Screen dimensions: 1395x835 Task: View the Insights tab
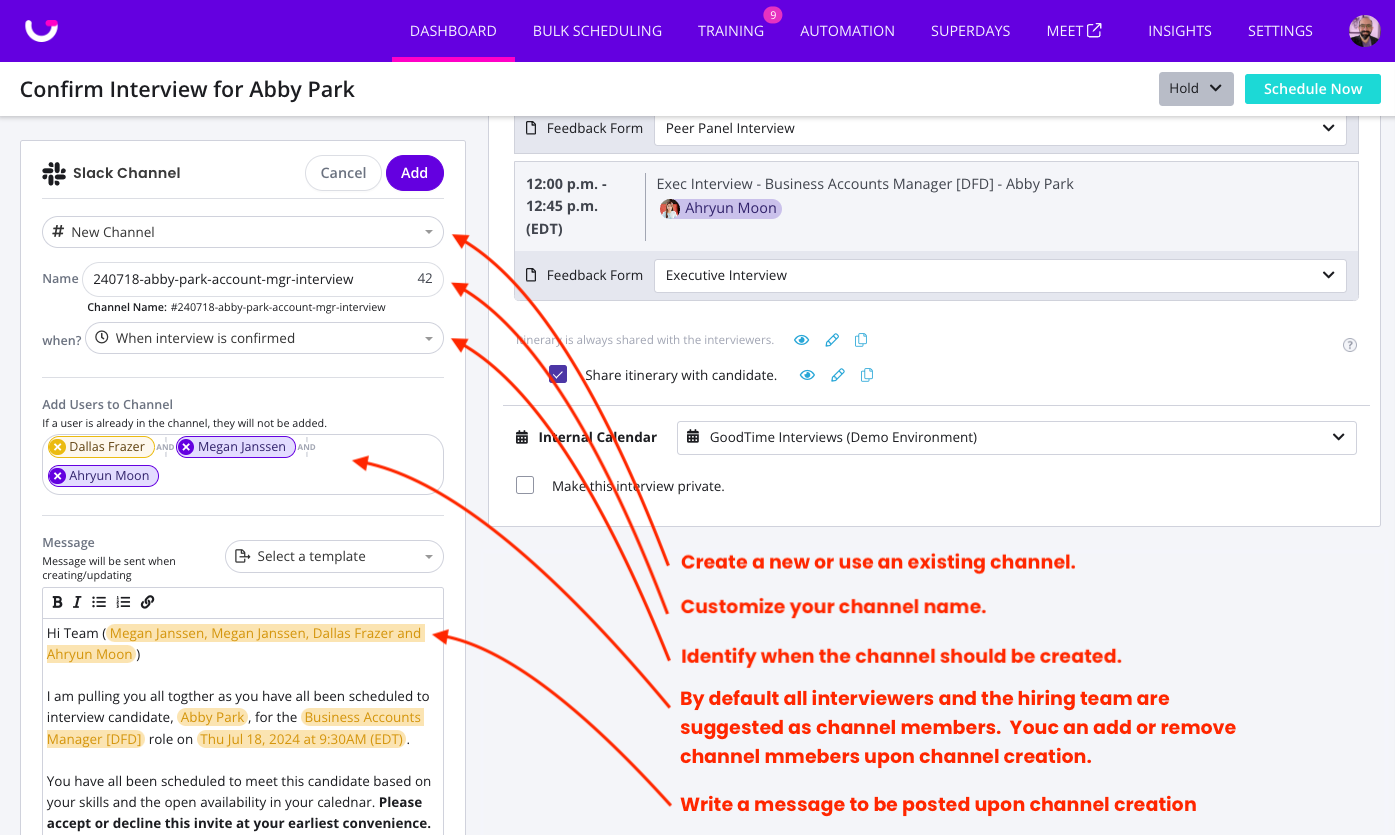[x=1180, y=31]
